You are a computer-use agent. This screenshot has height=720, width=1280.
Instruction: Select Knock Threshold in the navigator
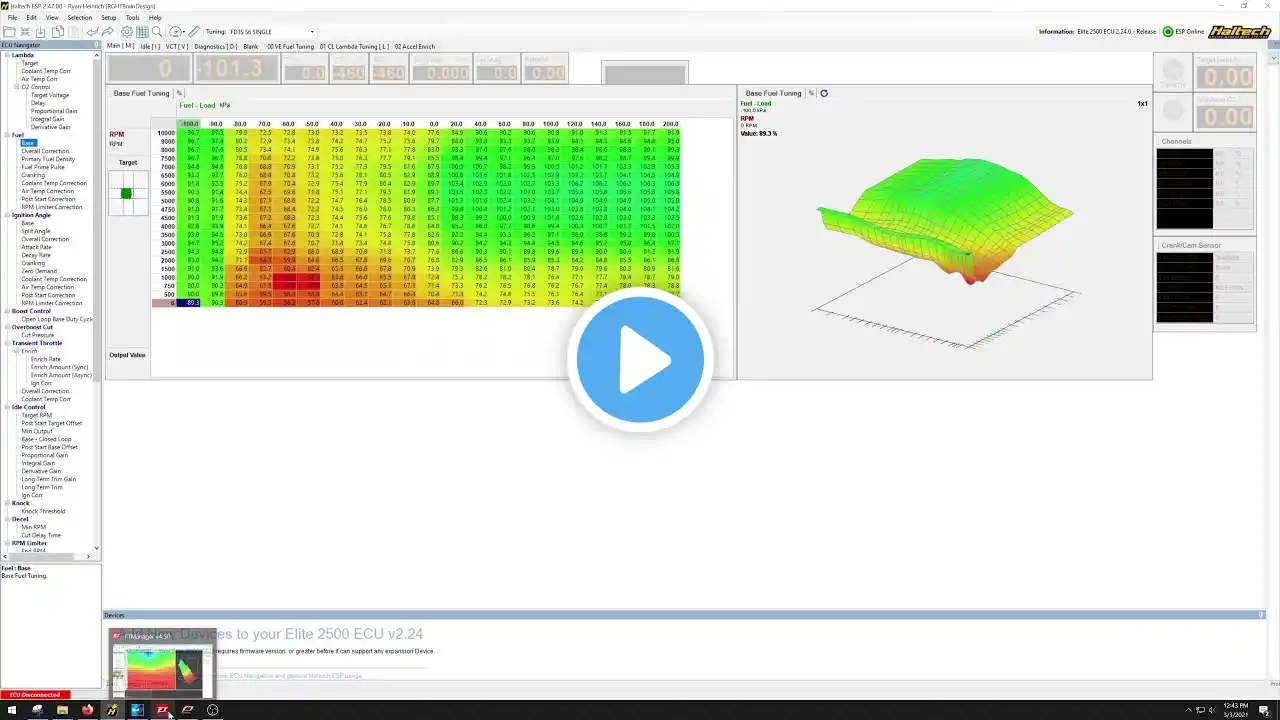43,511
